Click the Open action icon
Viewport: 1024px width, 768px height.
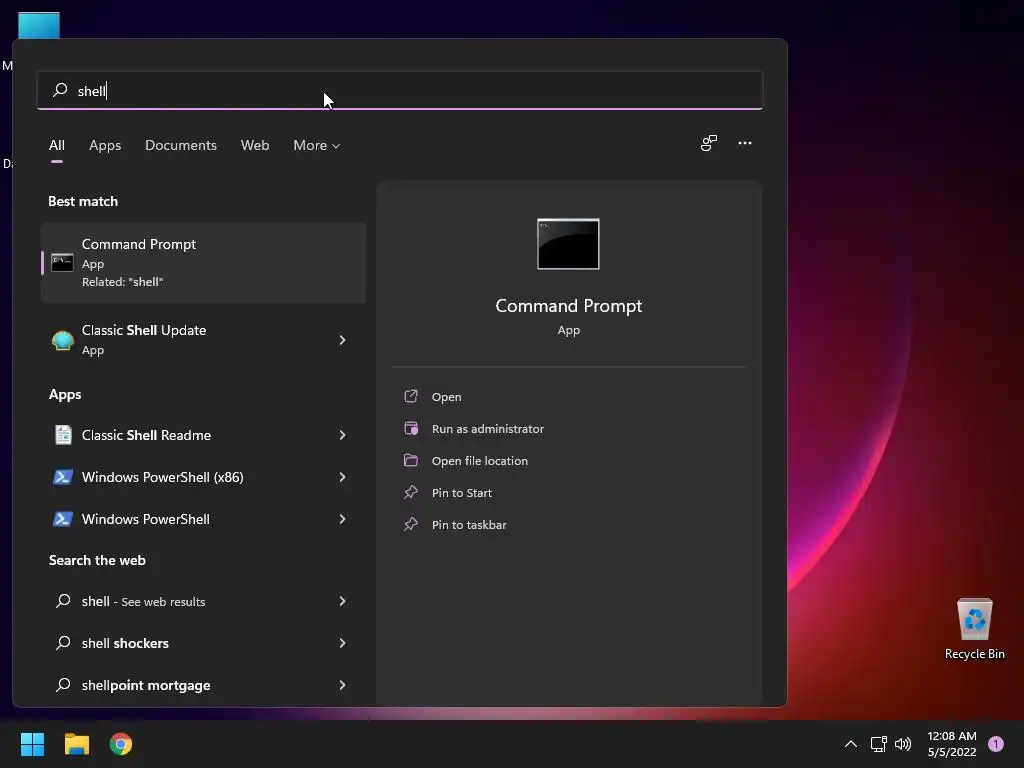click(x=411, y=396)
